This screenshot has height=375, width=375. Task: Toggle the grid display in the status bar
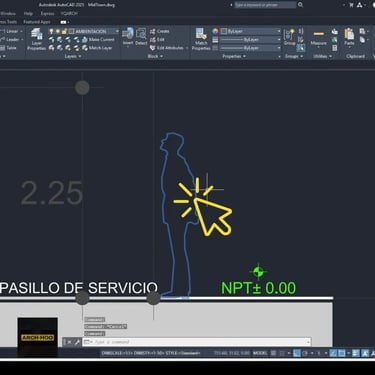(273, 353)
